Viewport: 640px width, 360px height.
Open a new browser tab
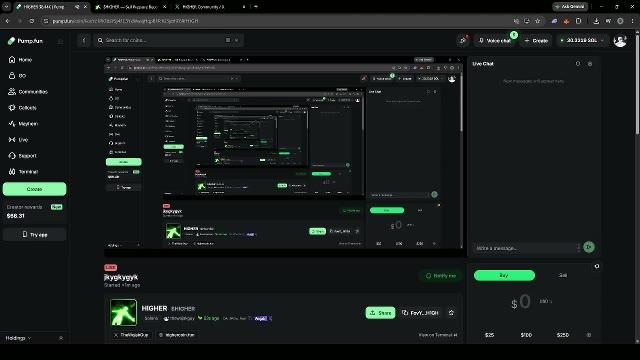coord(256,7)
